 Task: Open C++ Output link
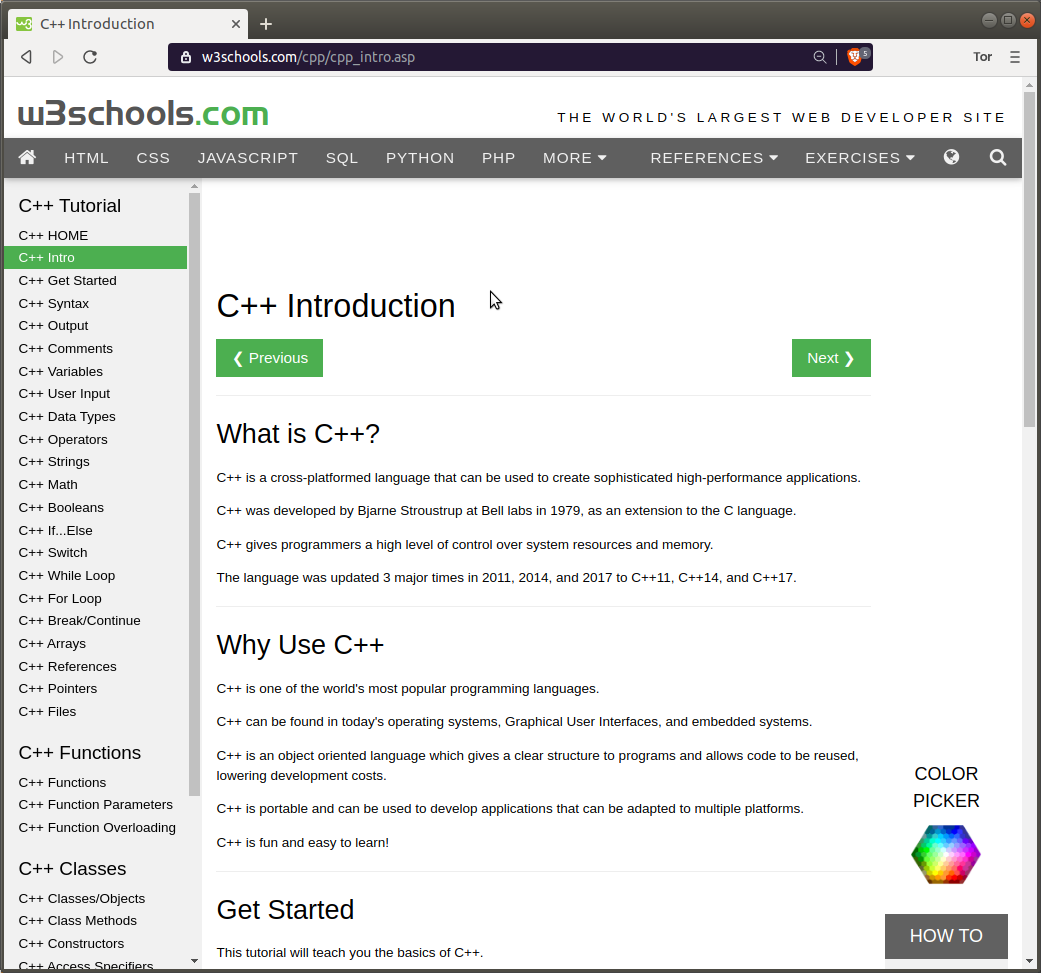(53, 326)
